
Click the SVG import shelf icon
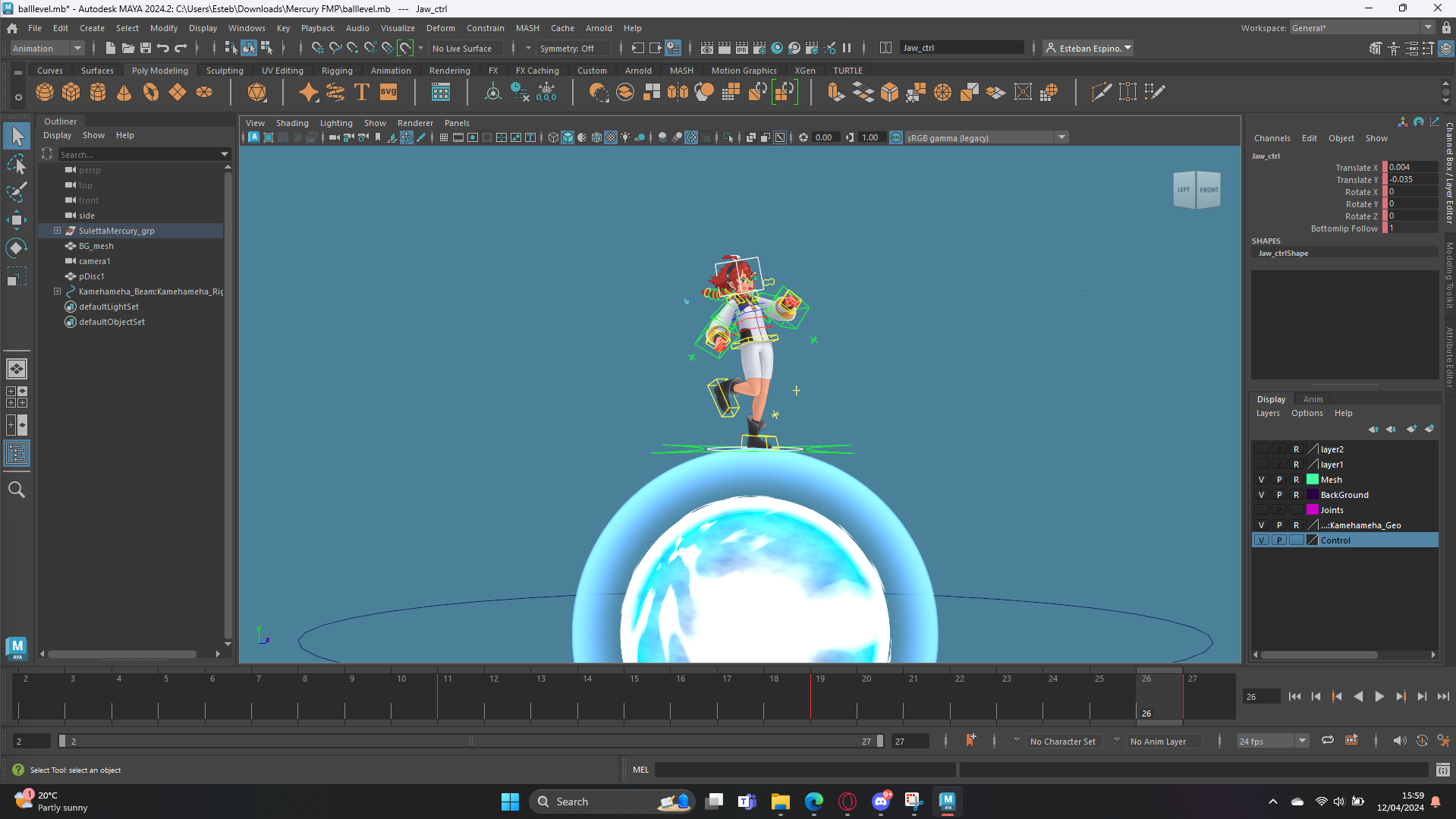click(x=388, y=93)
